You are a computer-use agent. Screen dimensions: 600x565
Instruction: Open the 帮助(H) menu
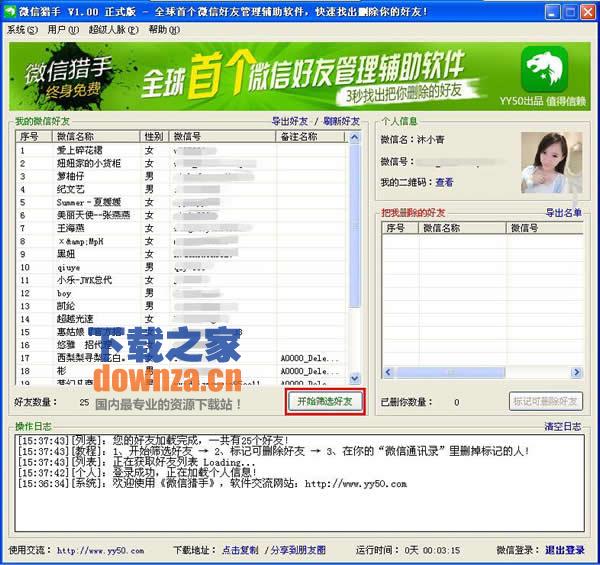pyautogui.click(x=164, y=30)
